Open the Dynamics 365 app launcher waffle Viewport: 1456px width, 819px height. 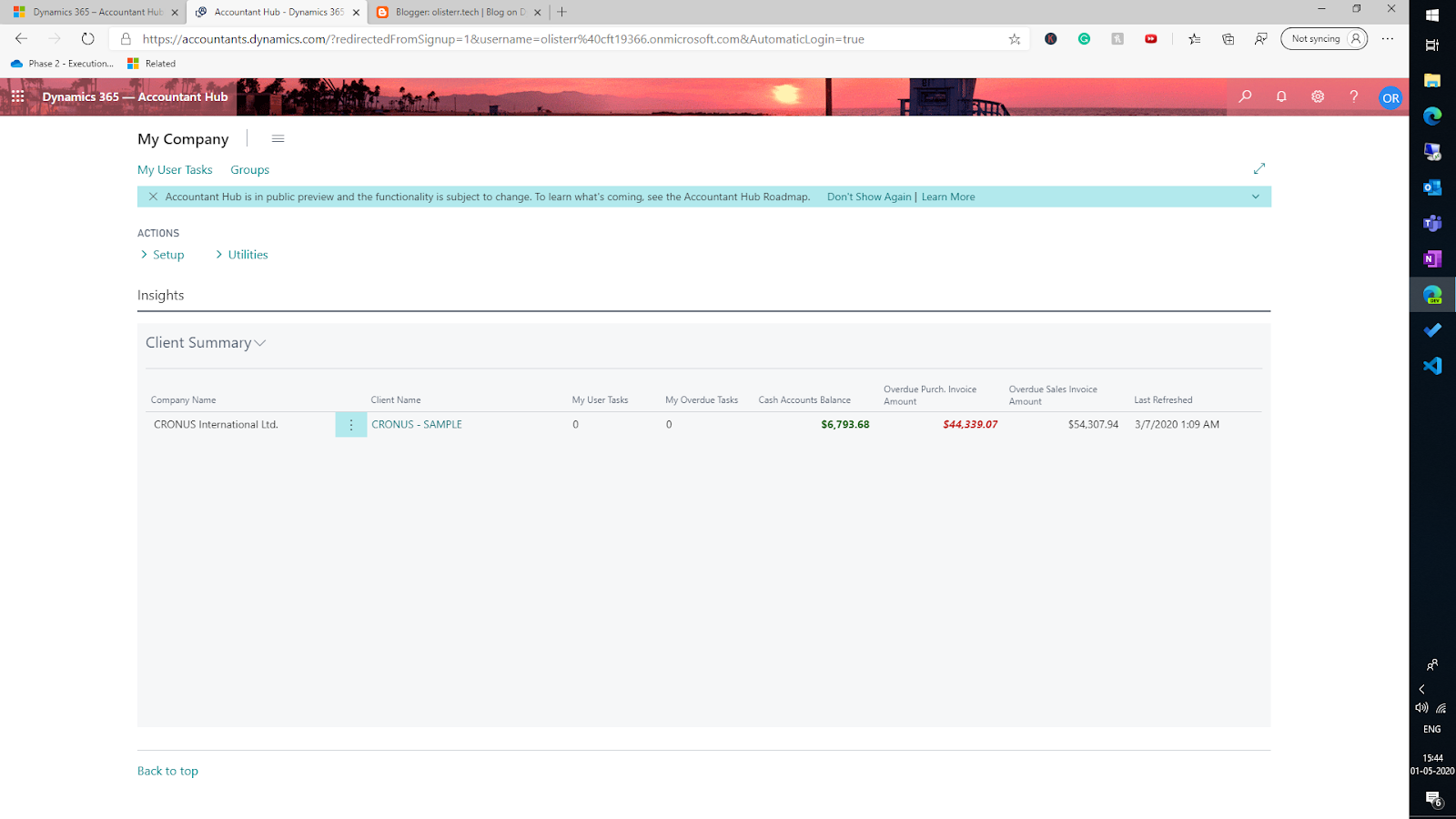pos(18,96)
